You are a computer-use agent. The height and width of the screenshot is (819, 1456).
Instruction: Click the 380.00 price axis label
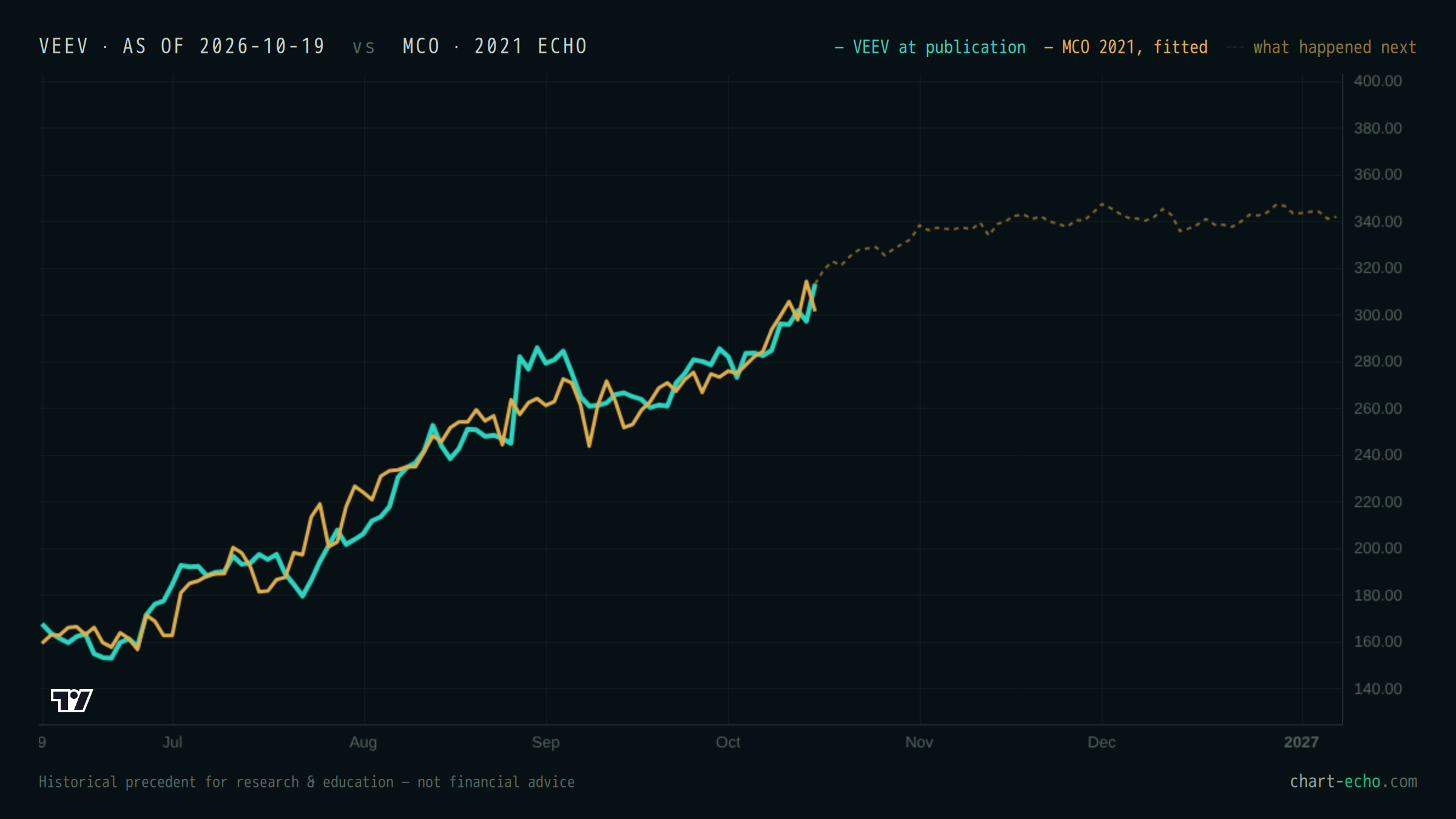(1378, 129)
